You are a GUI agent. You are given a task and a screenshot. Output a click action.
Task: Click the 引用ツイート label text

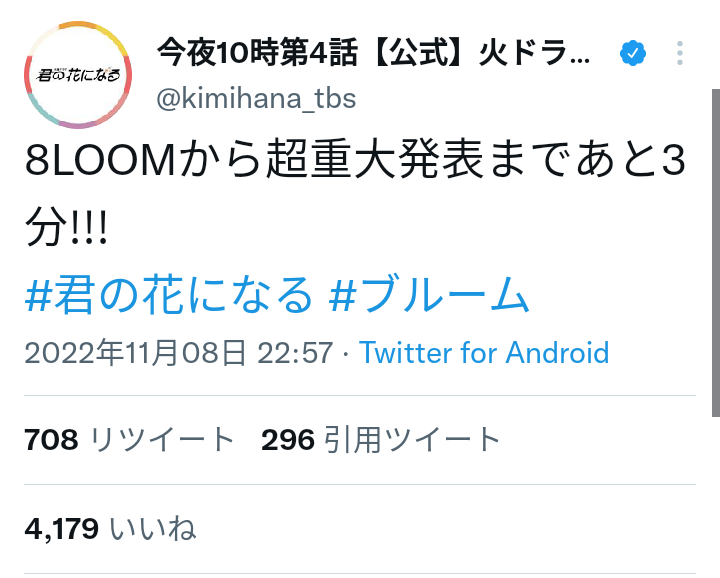click(412, 439)
